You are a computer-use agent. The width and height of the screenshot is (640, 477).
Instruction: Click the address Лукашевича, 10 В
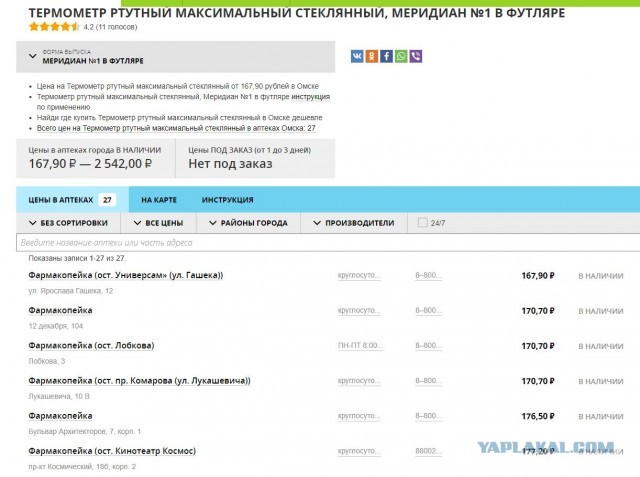tap(59, 396)
